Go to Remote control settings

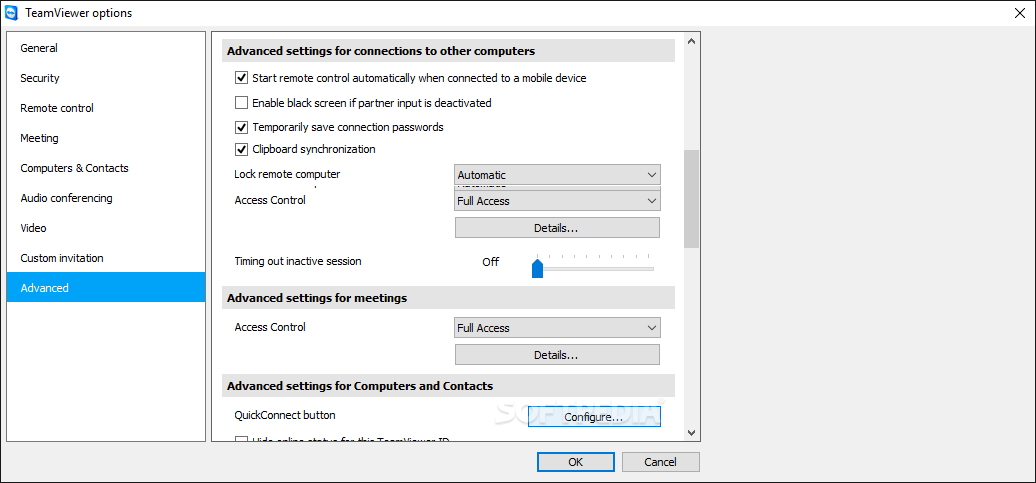(x=106, y=108)
